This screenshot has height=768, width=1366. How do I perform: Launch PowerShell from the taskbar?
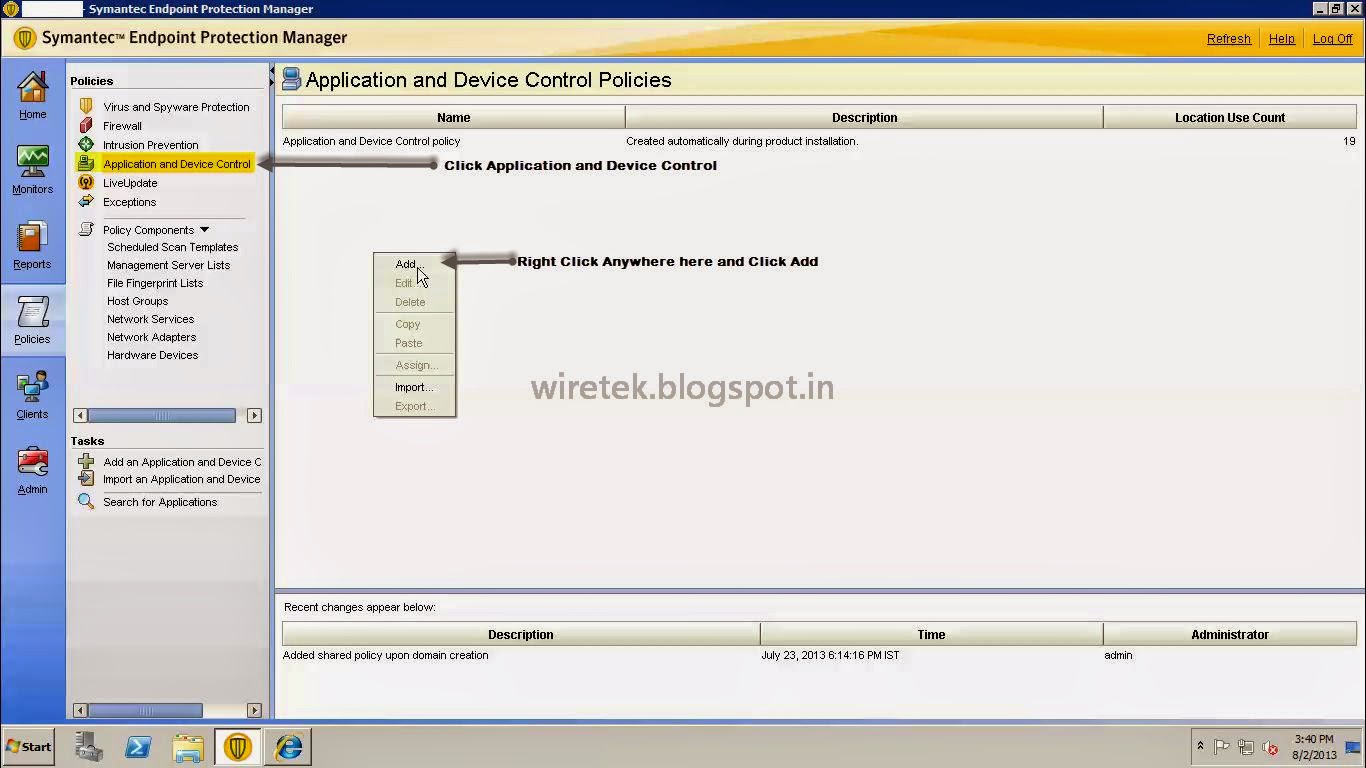point(138,747)
